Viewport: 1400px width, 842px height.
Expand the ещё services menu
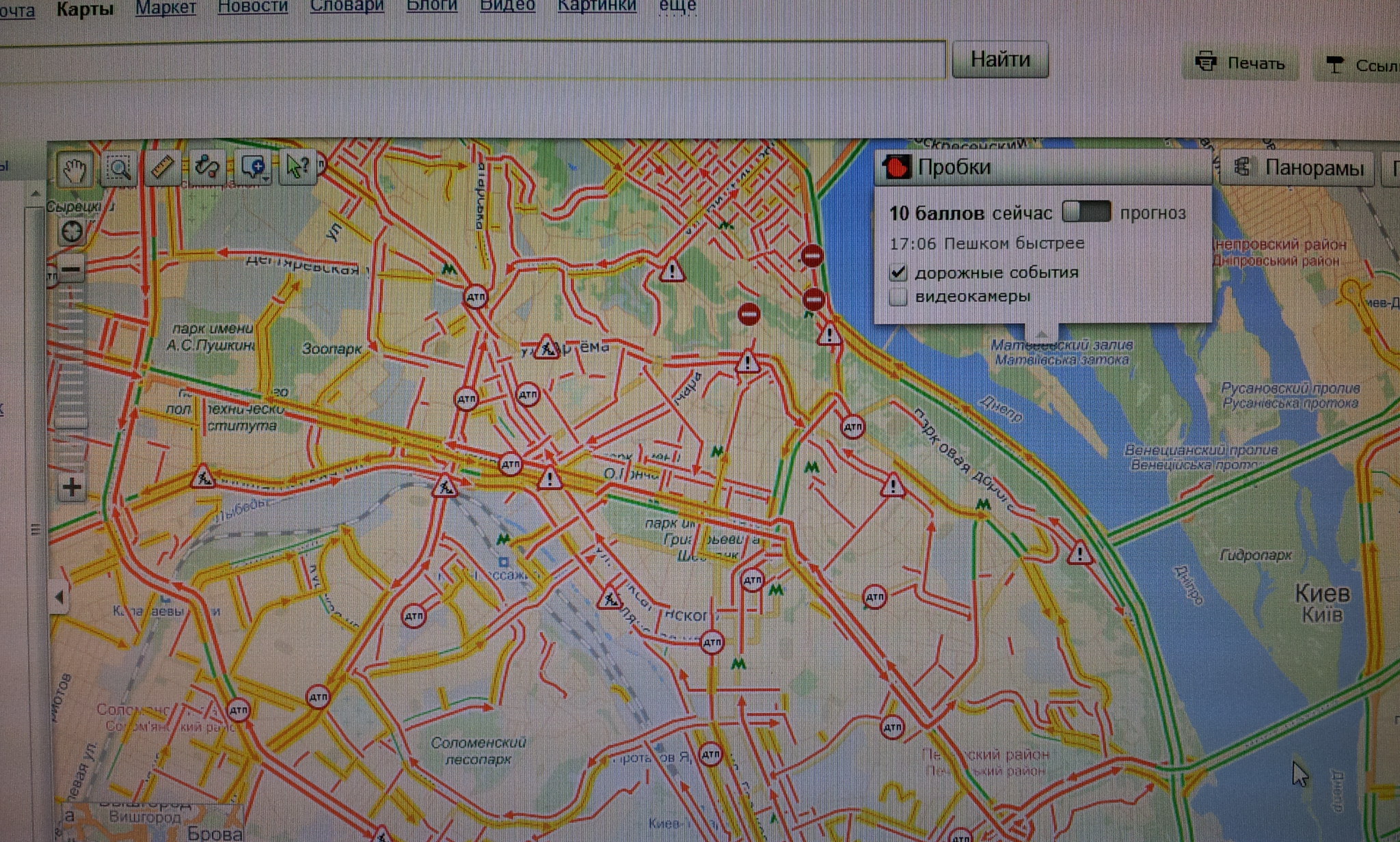pyautogui.click(x=677, y=6)
